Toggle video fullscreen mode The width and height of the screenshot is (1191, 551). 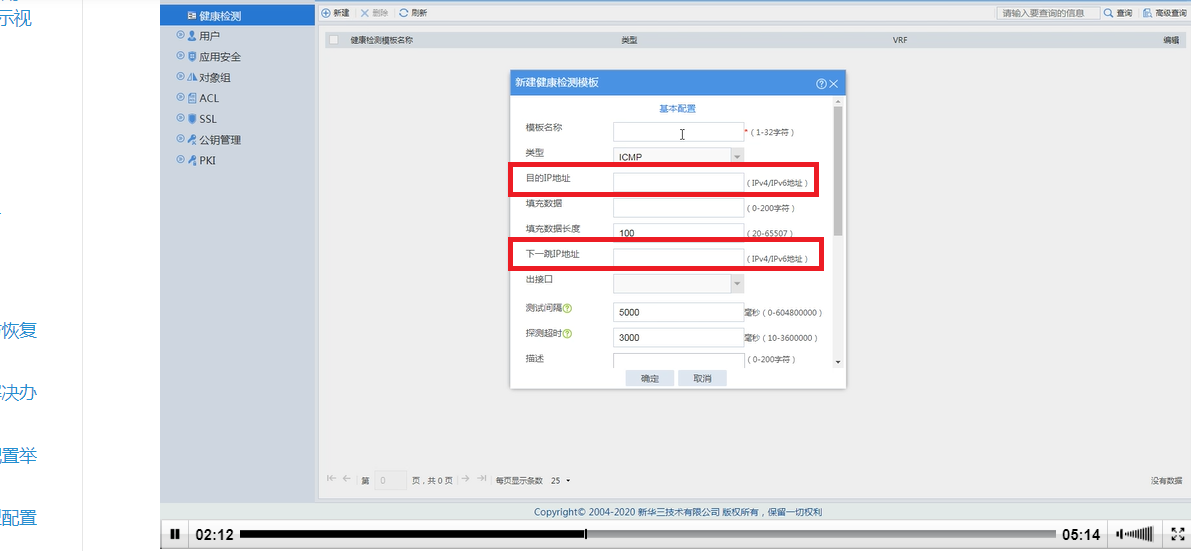1177,534
